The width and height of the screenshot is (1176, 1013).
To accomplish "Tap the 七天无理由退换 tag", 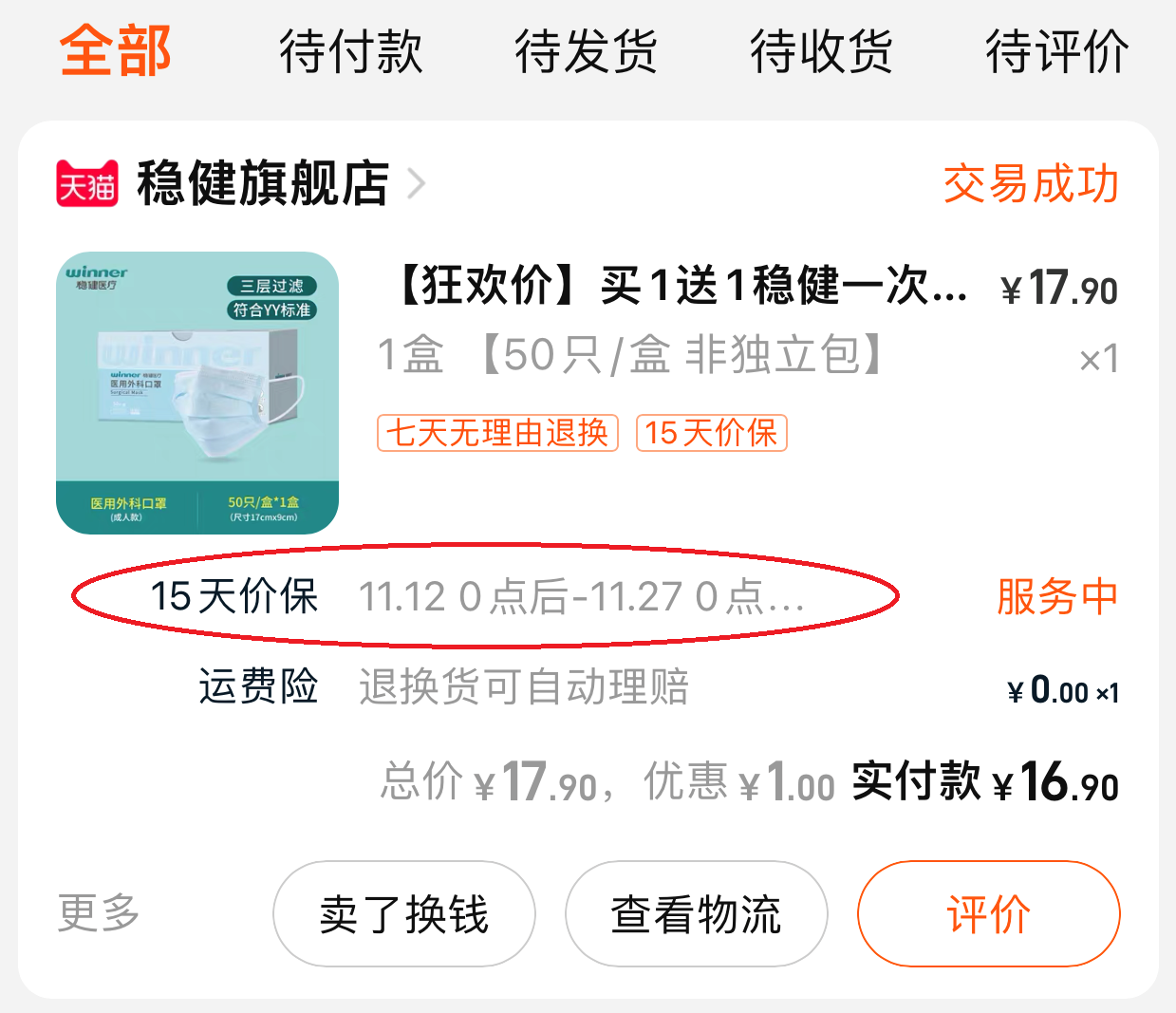I will [x=497, y=433].
